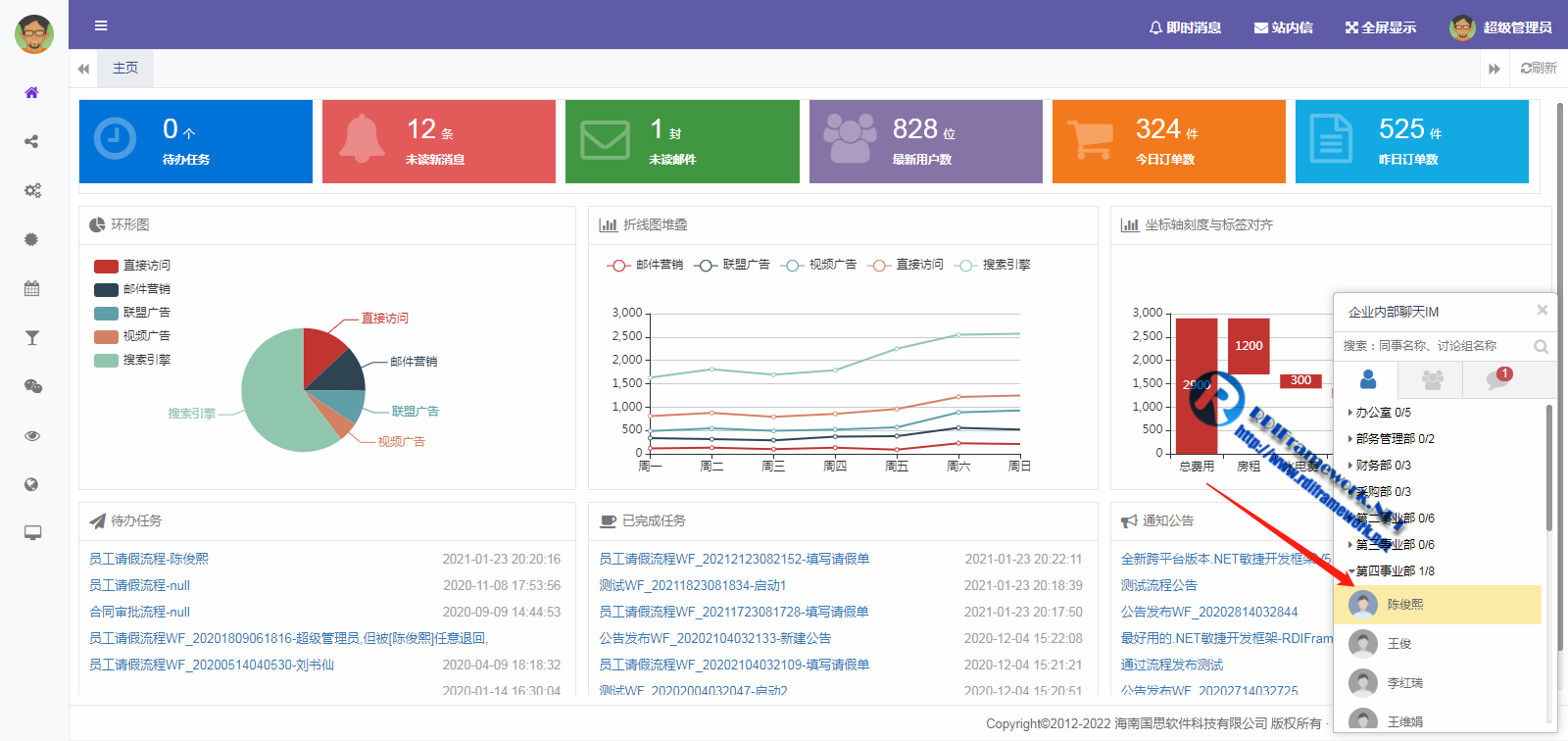
Task: Open the Home icon in left sidebar
Action: [x=31, y=92]
